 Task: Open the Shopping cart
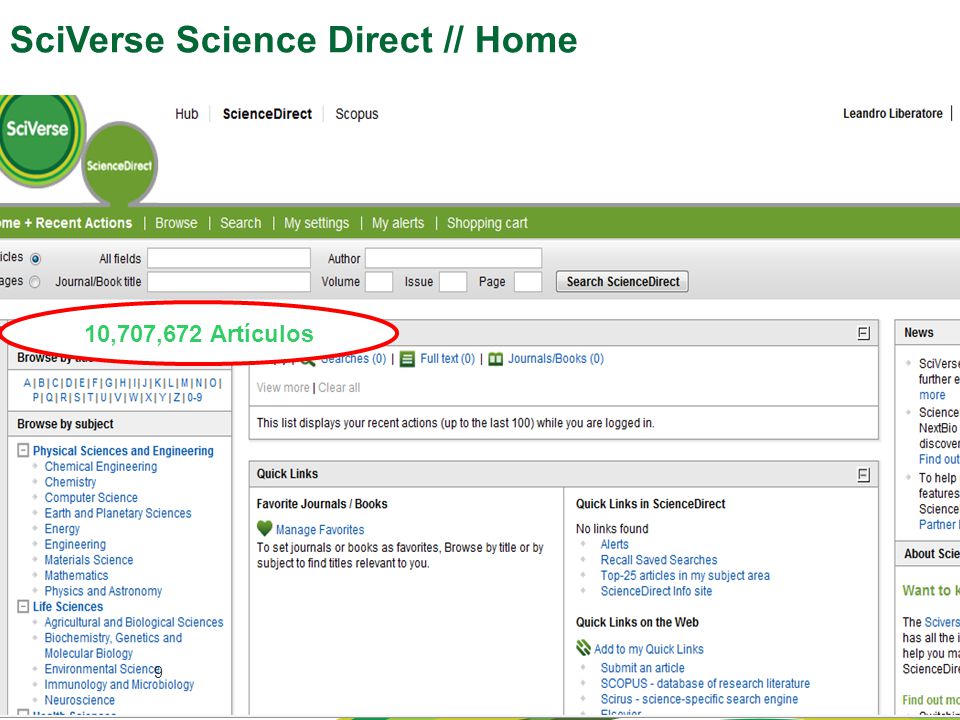point(487,223)
